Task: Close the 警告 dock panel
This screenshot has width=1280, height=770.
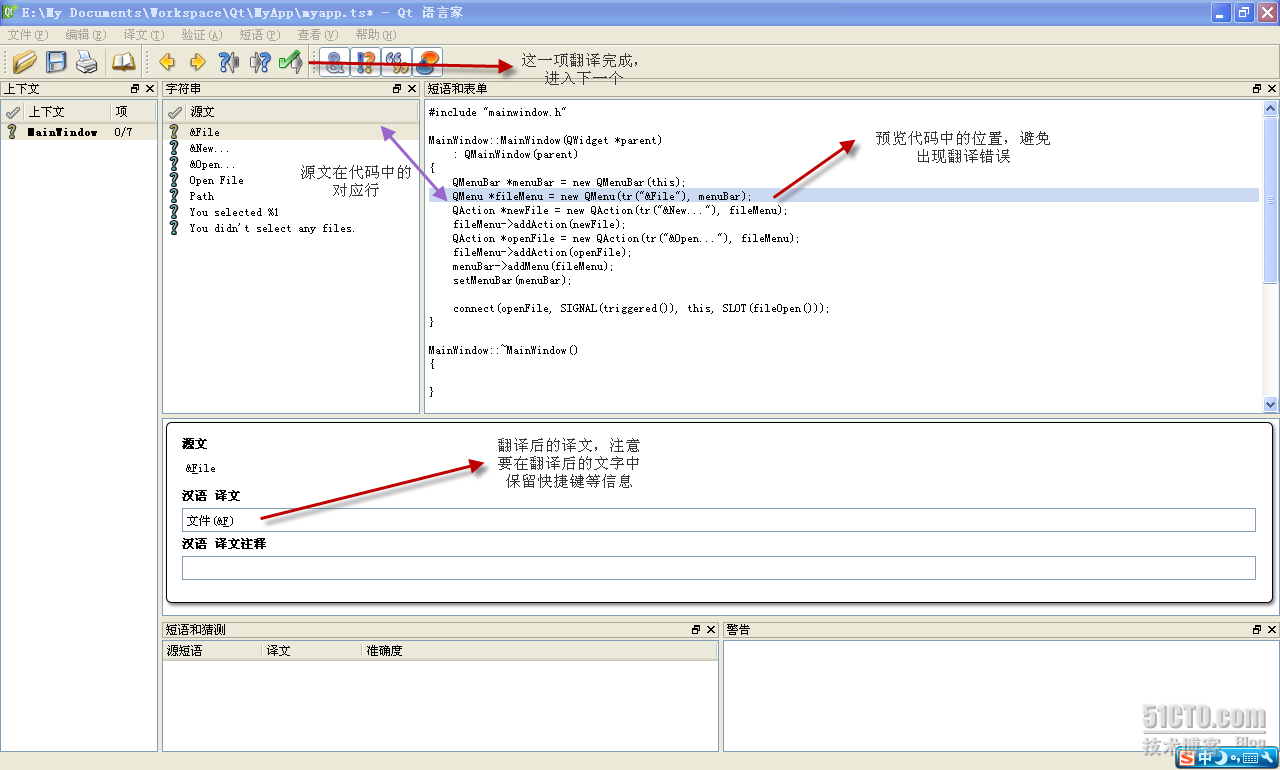Action: 1272,630
